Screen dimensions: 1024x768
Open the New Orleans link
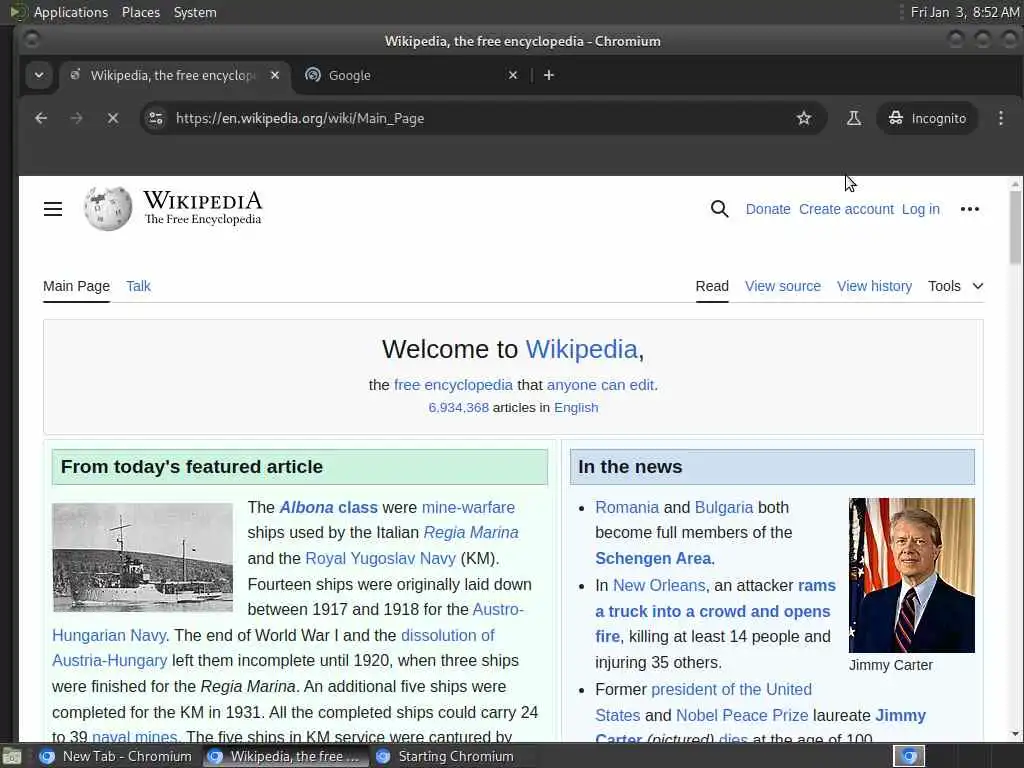click(x=659, y=586)
